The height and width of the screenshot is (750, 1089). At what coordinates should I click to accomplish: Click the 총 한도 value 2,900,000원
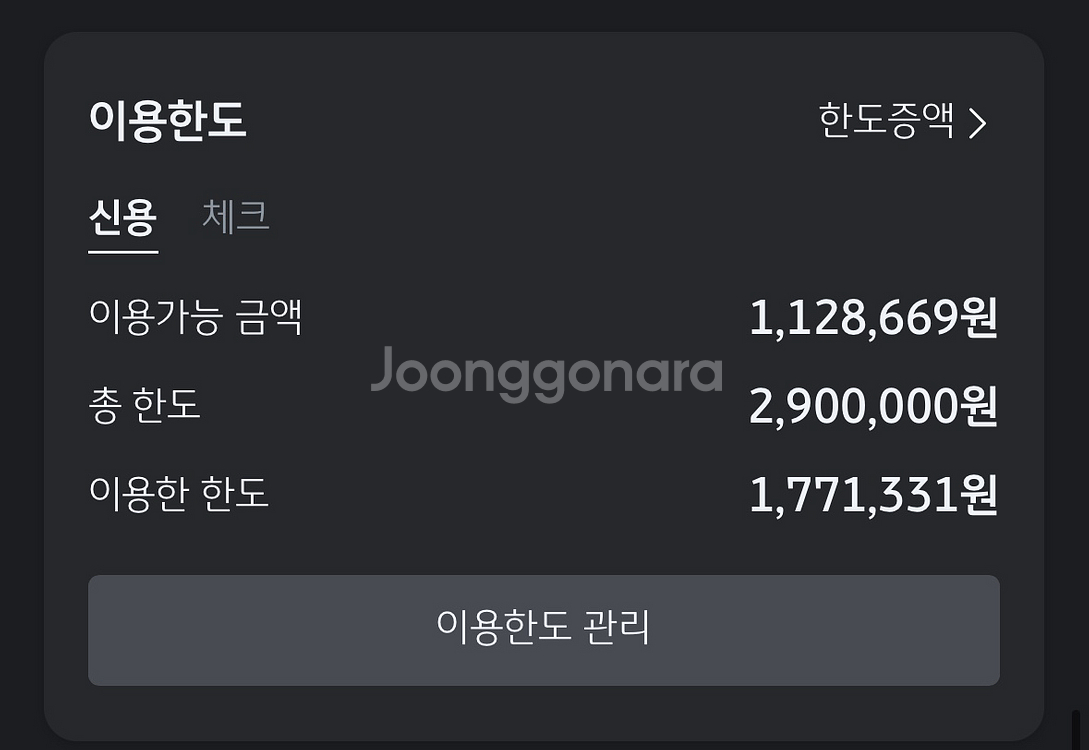(x=872, y=407)
